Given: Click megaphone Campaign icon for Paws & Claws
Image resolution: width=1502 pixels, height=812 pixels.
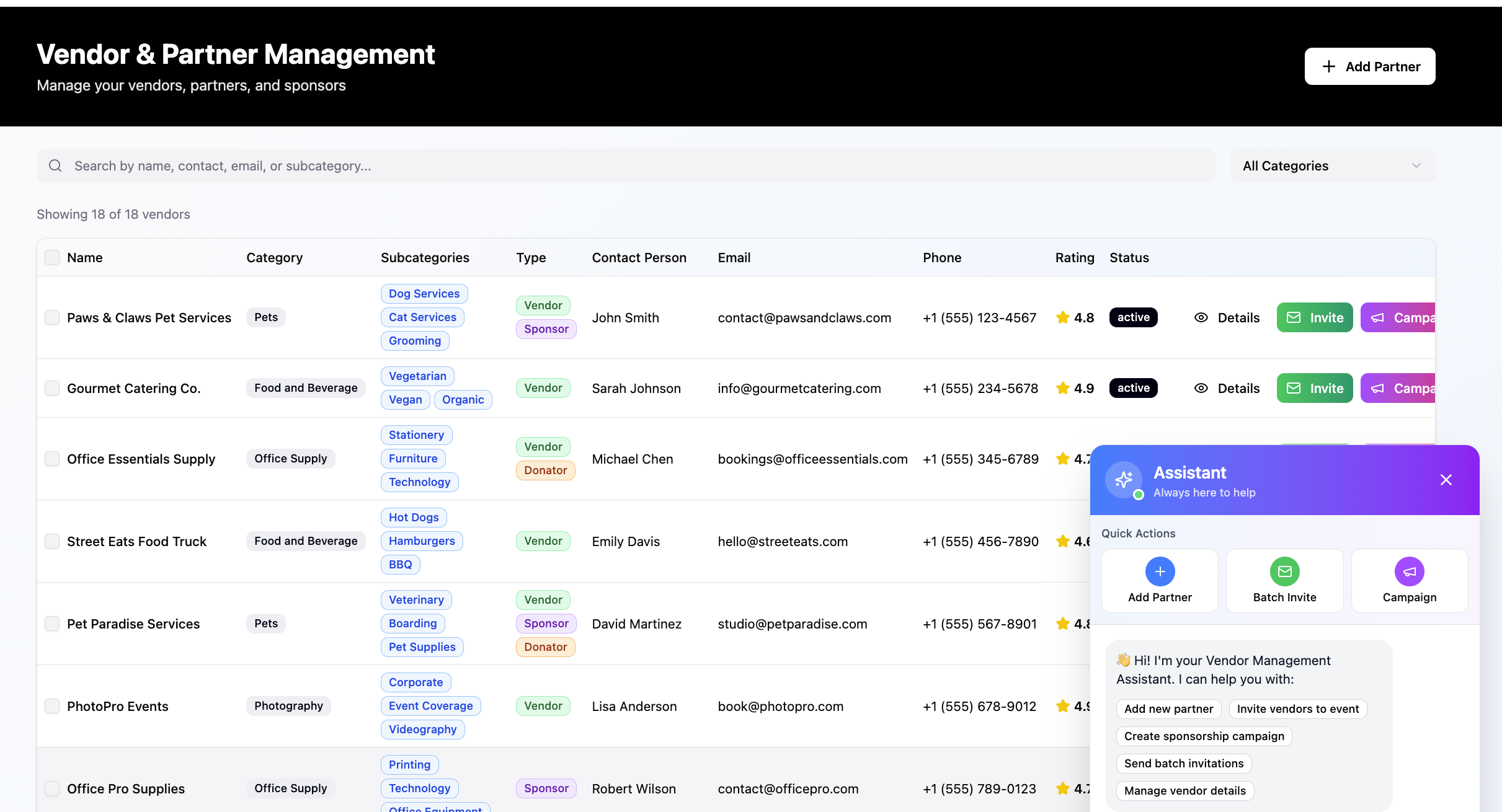Looking at the screenshot, I should coord(1377,317).
